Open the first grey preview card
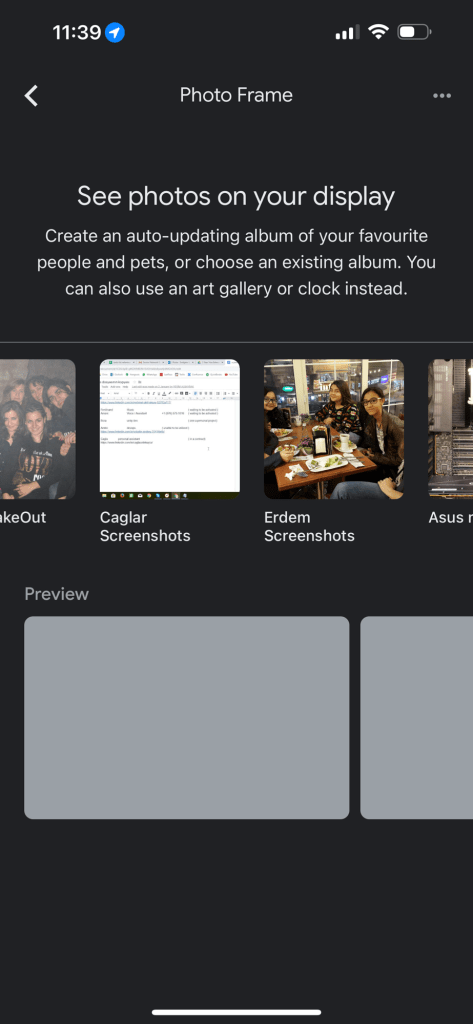Screen dimensions: 473x1024 click(x=187, y=718)
